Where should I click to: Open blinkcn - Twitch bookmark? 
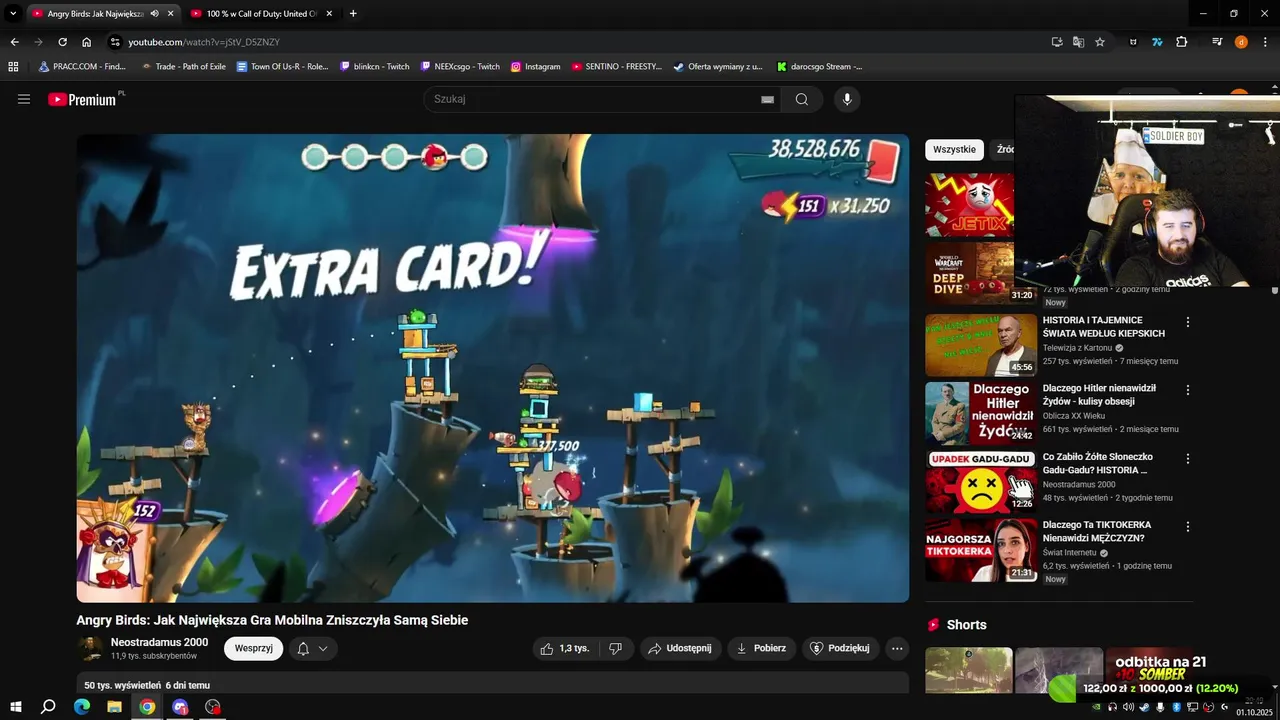pyautogui.click(x=375, y=67)
